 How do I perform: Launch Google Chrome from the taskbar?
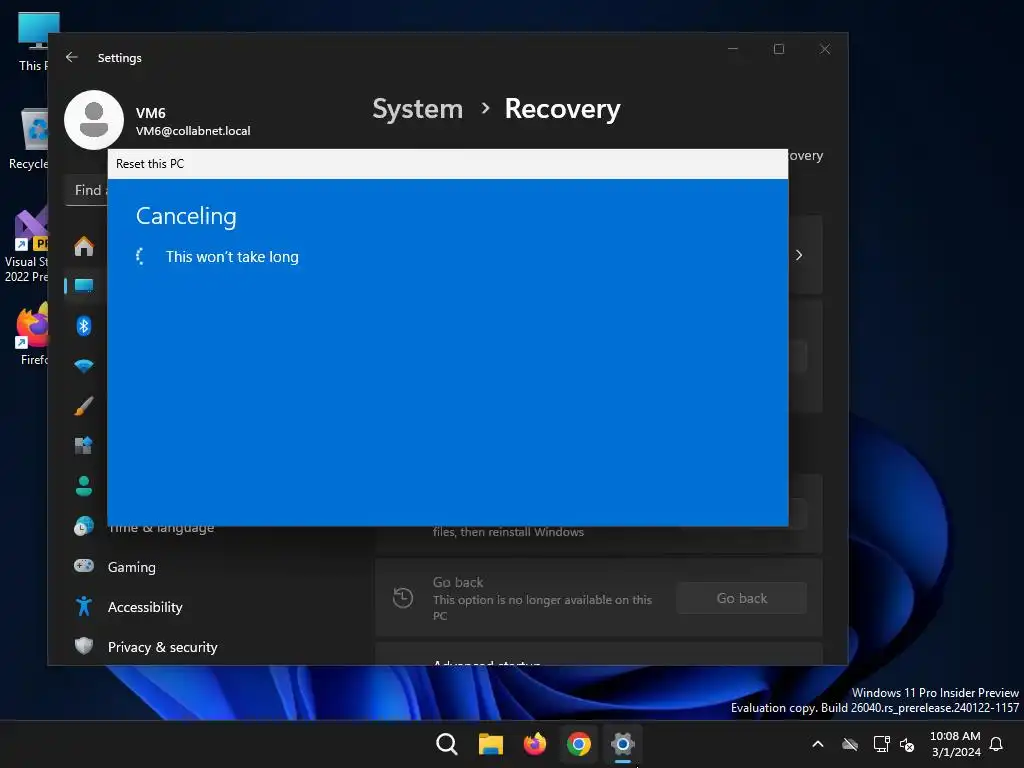(x=579, y=744)
